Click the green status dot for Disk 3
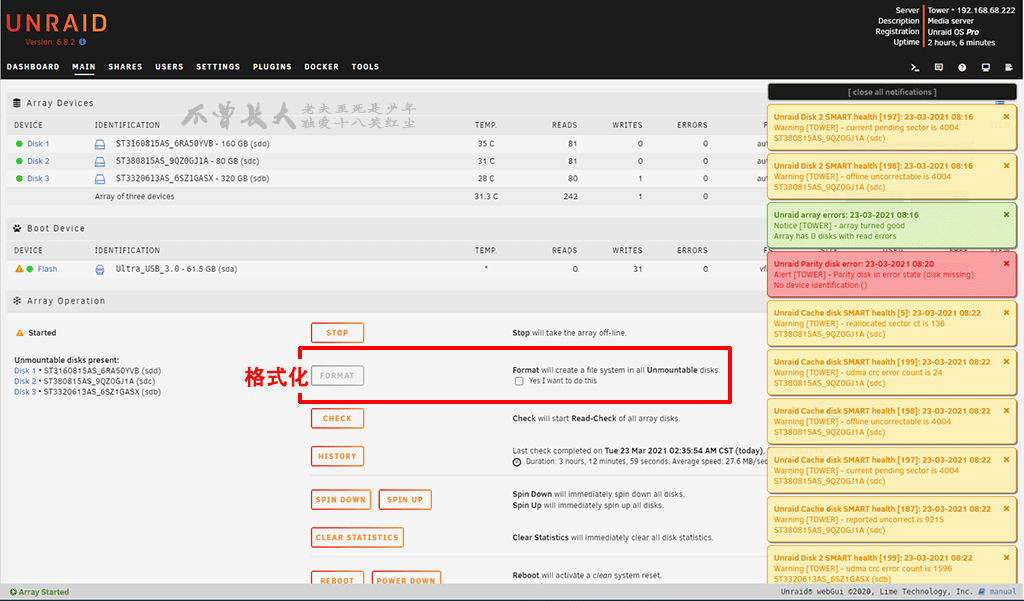Screen dimensions: 1024x601 pos(19,179)
